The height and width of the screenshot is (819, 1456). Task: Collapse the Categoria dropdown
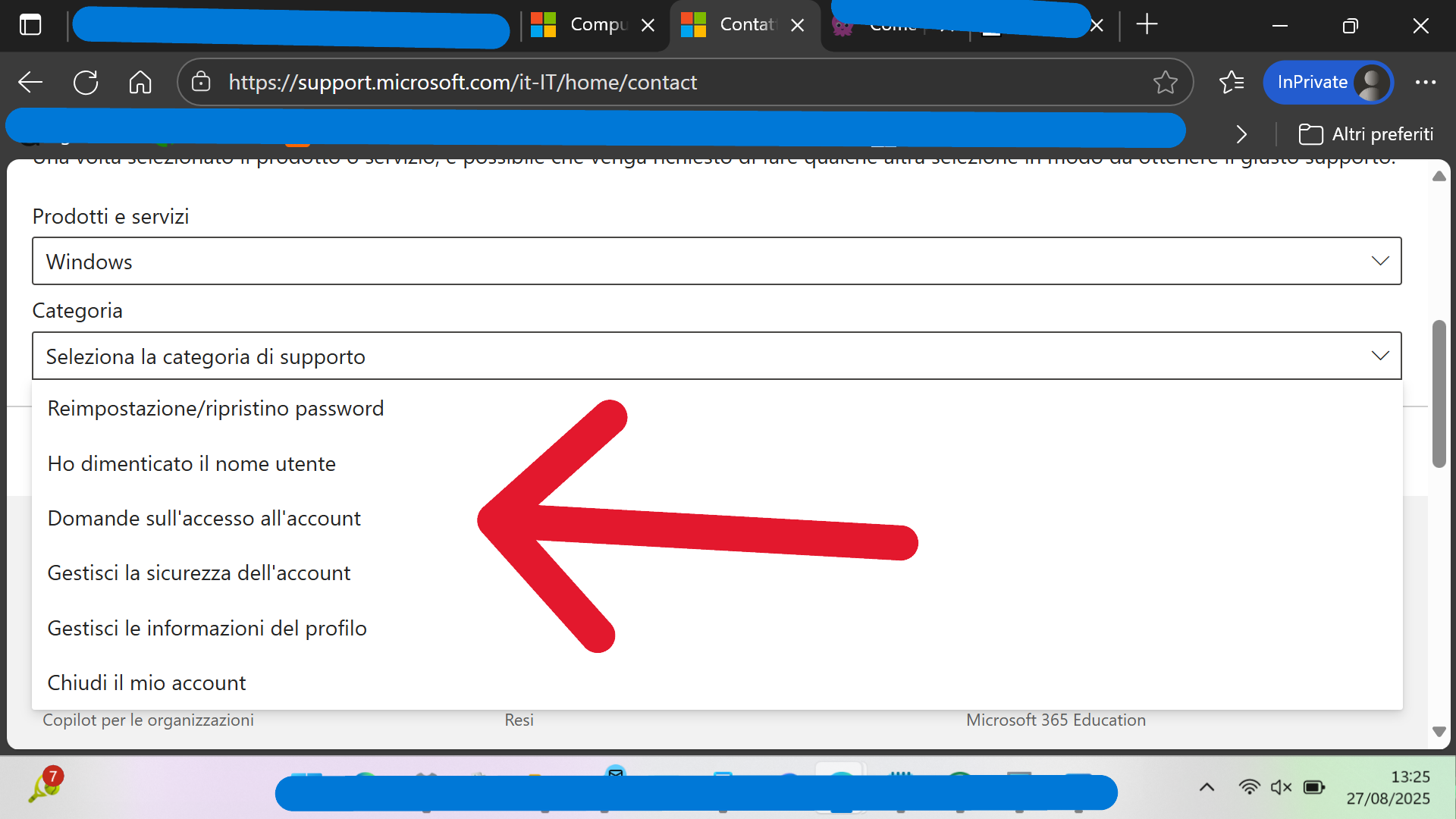coord(717,356)
